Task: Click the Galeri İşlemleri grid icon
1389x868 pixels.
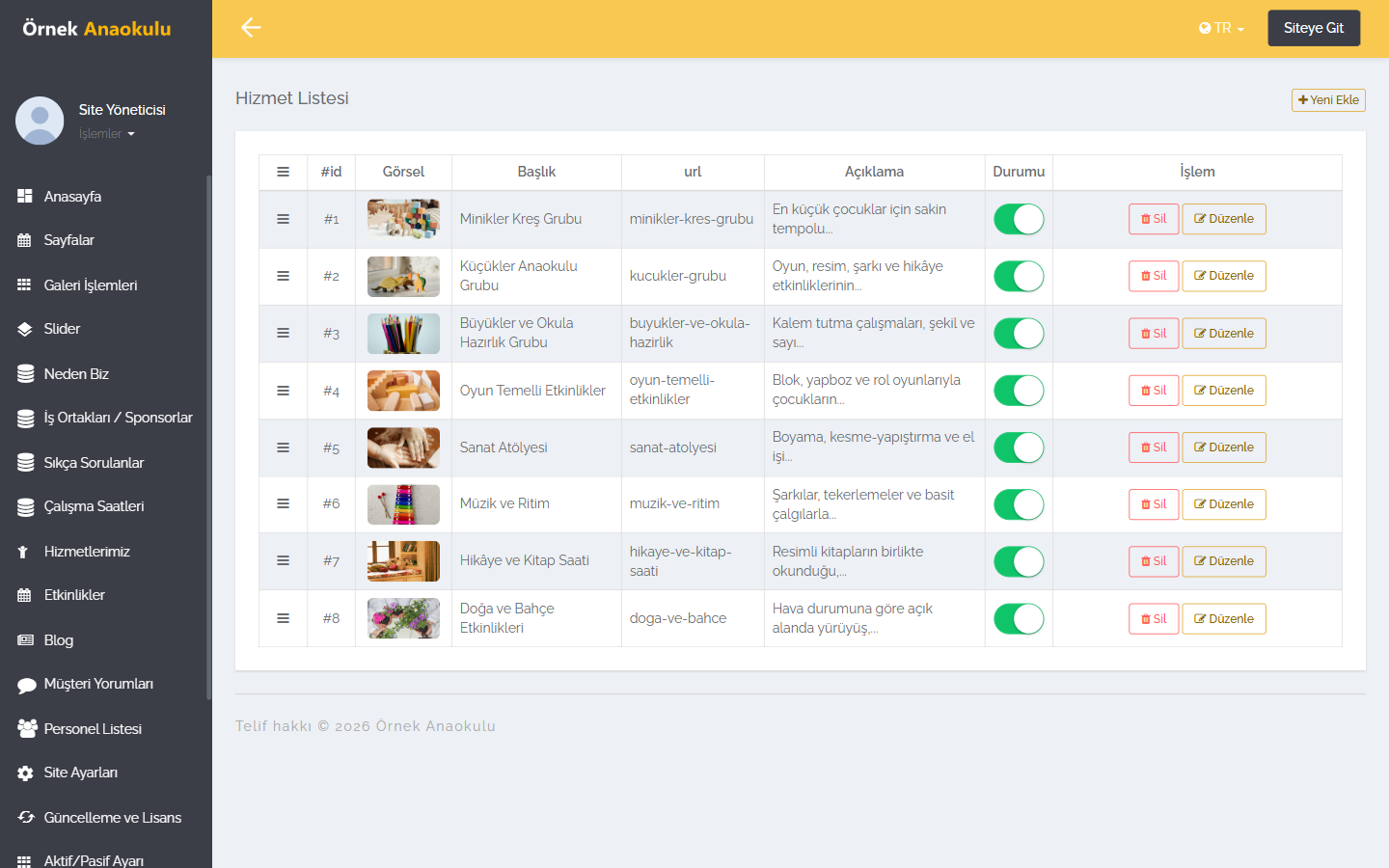Action: pos(25,285)
